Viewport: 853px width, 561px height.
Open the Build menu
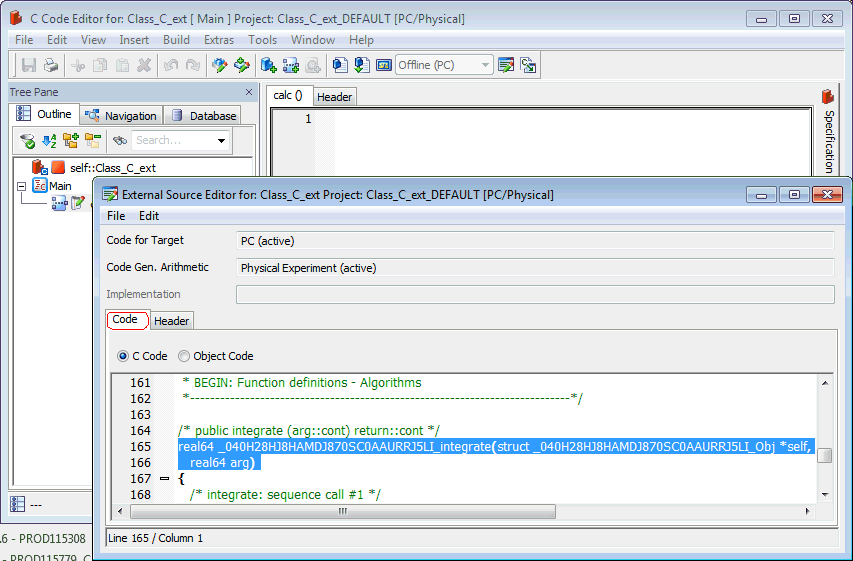point(176,40)
